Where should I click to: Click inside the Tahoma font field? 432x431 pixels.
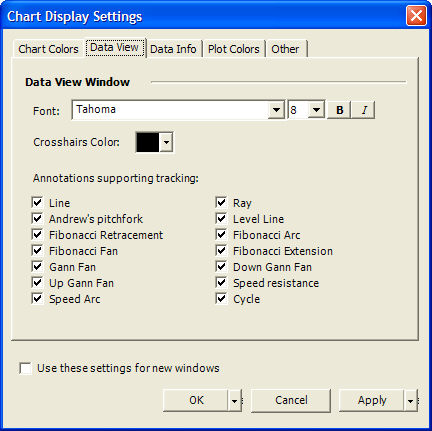click(x=170, y=110)
